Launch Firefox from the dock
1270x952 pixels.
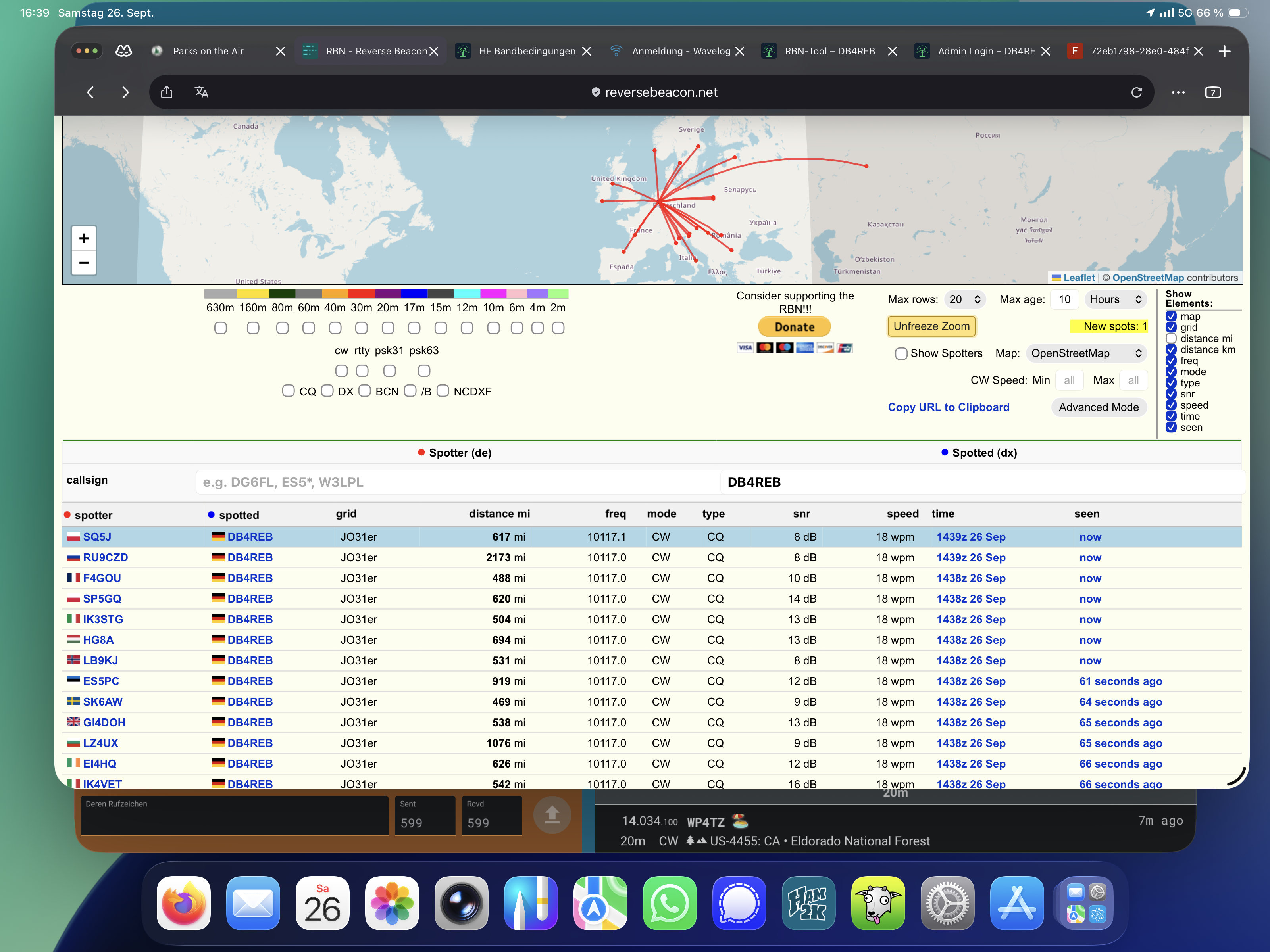[x=184, y=903]
